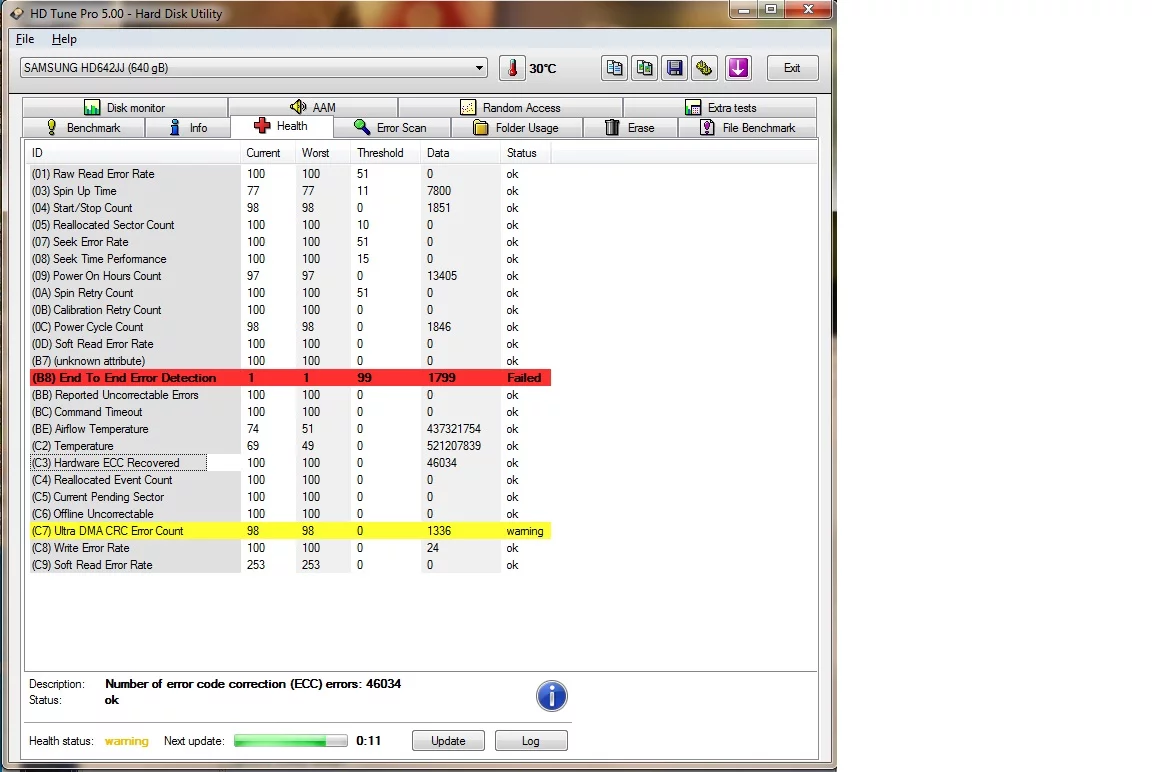Switch to the Folder Usage tab
The height and width of the screenshot is (772, 1152).
click(516, 128)
